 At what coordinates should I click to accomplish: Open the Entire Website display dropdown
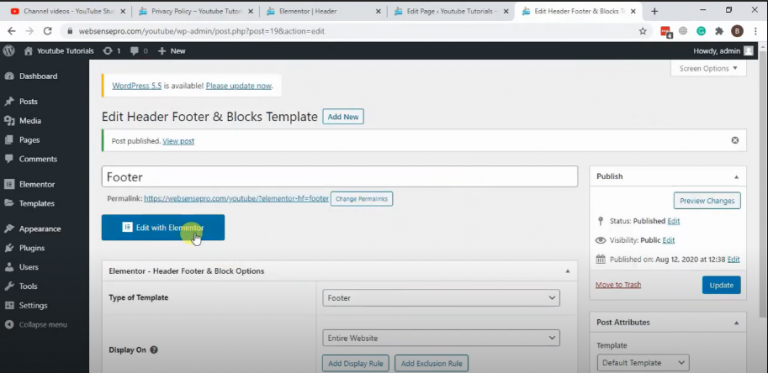(441, 338)
